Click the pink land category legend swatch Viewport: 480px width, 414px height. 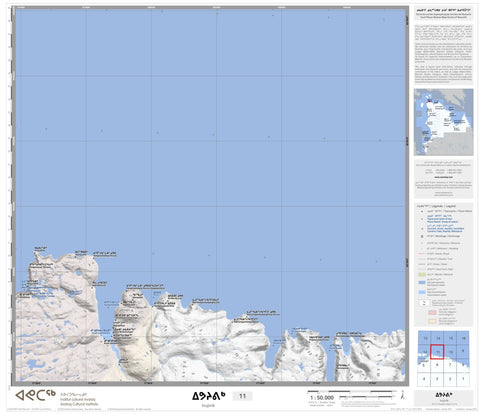tap(432, 312)
